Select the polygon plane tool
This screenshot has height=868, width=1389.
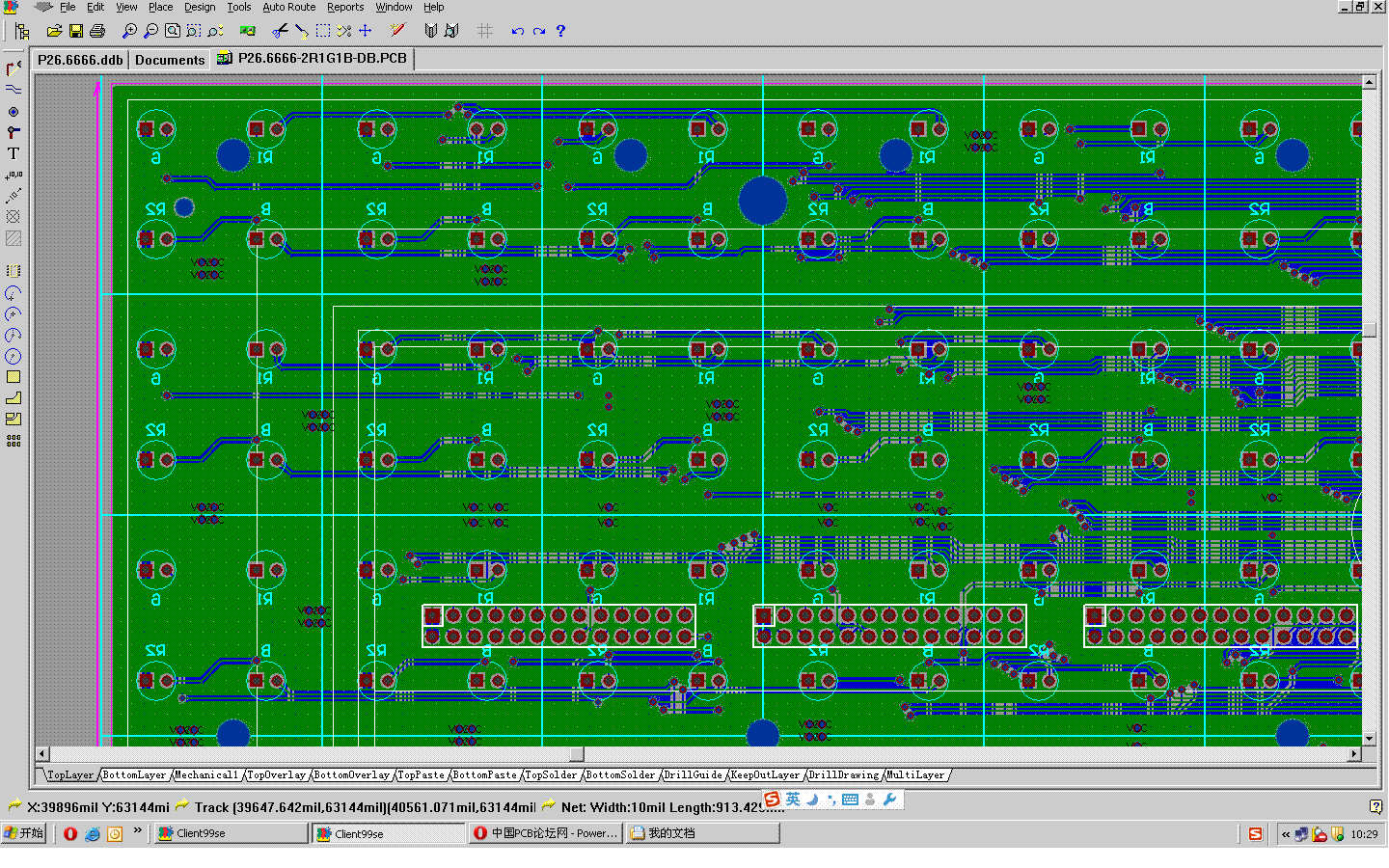point(14,398)
